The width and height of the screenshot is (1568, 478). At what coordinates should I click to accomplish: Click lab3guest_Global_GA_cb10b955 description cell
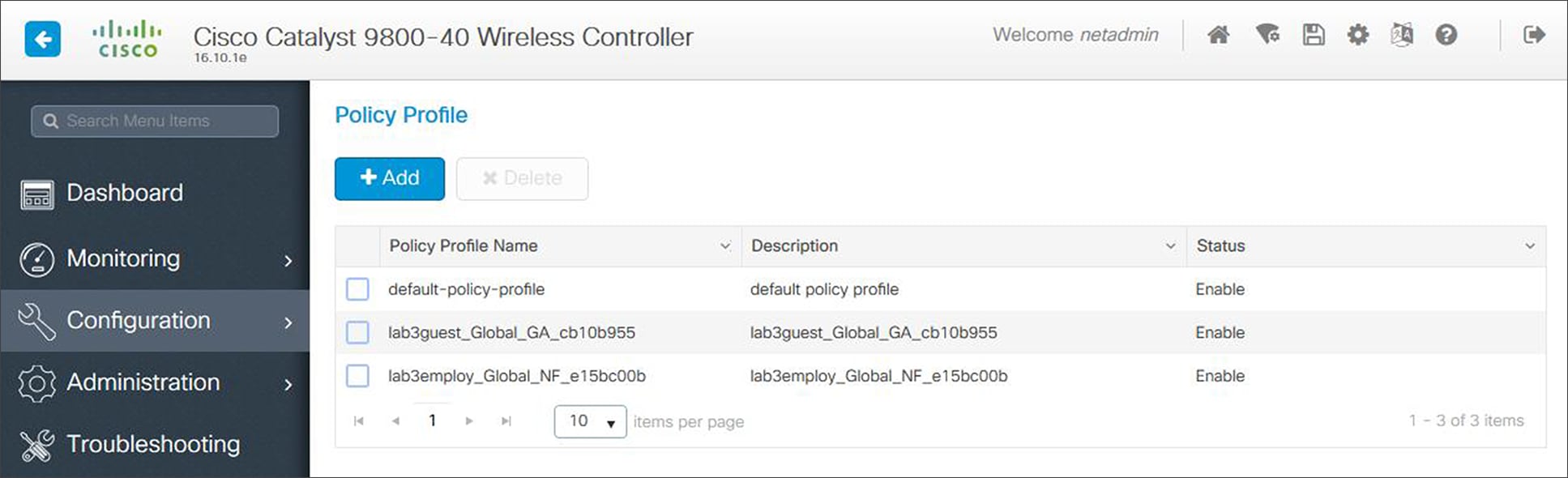pos(874,332)
